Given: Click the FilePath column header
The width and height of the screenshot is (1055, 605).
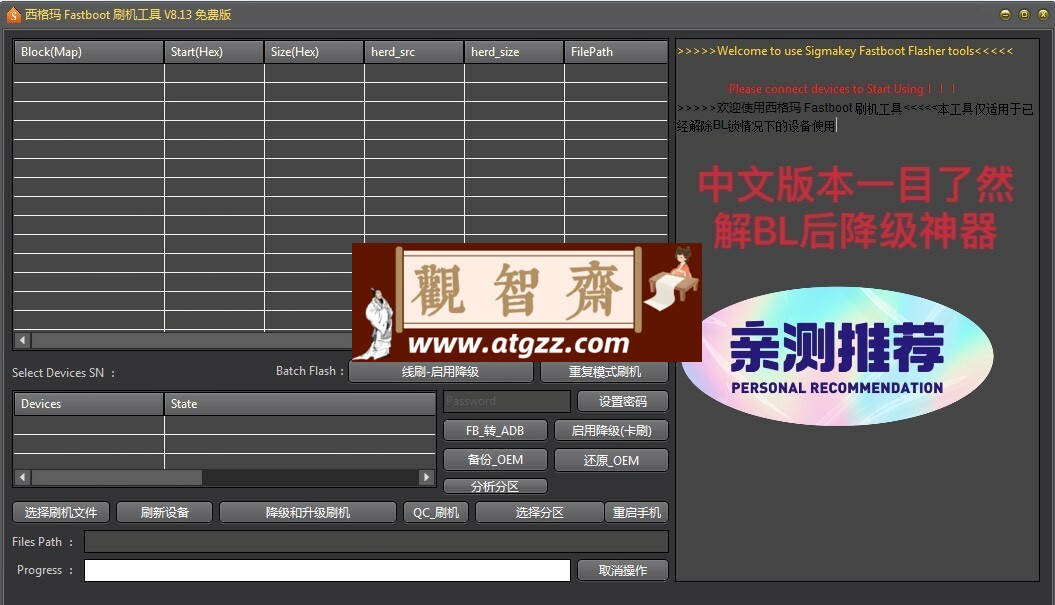Looking at the screenshot, I should (616, 52).
